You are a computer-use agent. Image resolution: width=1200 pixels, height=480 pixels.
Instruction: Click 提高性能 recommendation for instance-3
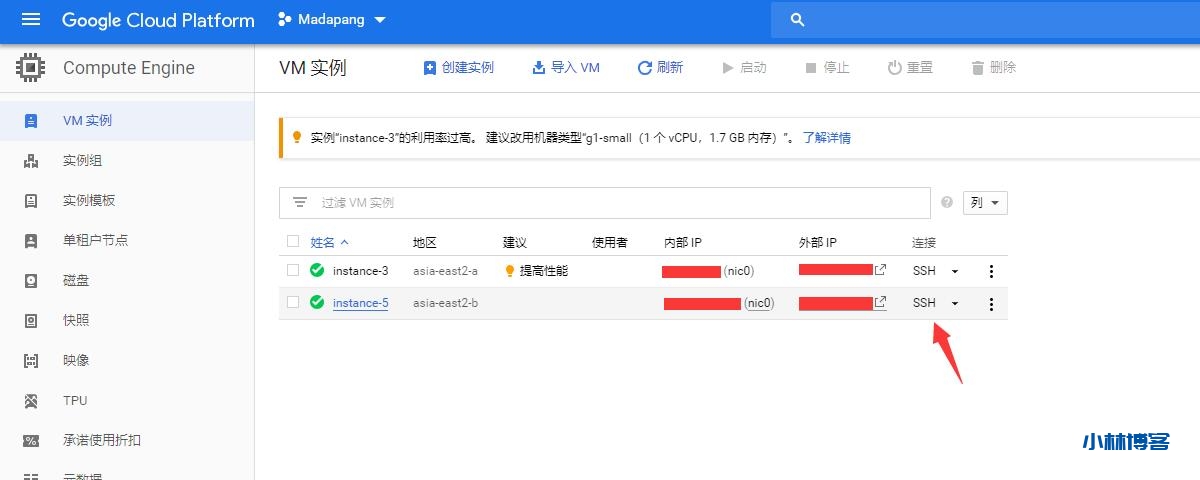click(544, 271)
